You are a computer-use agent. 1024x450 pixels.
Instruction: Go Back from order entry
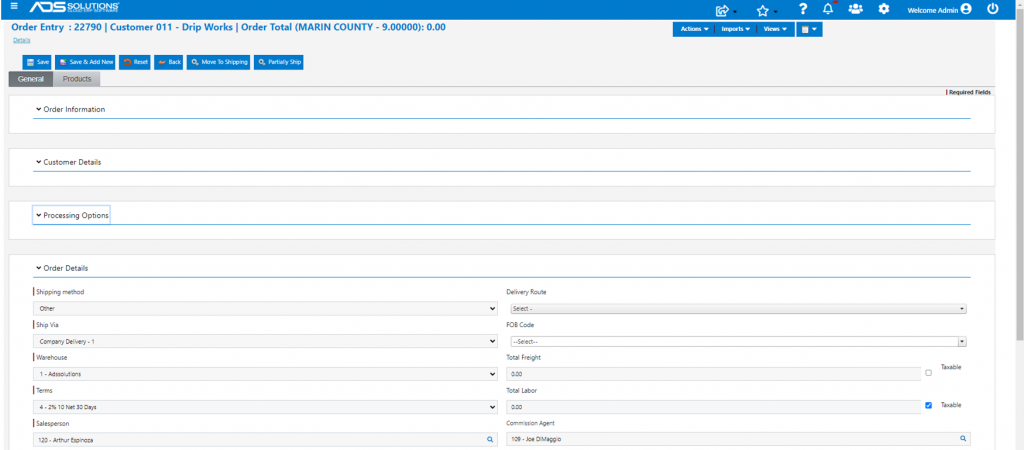point(168,62)
